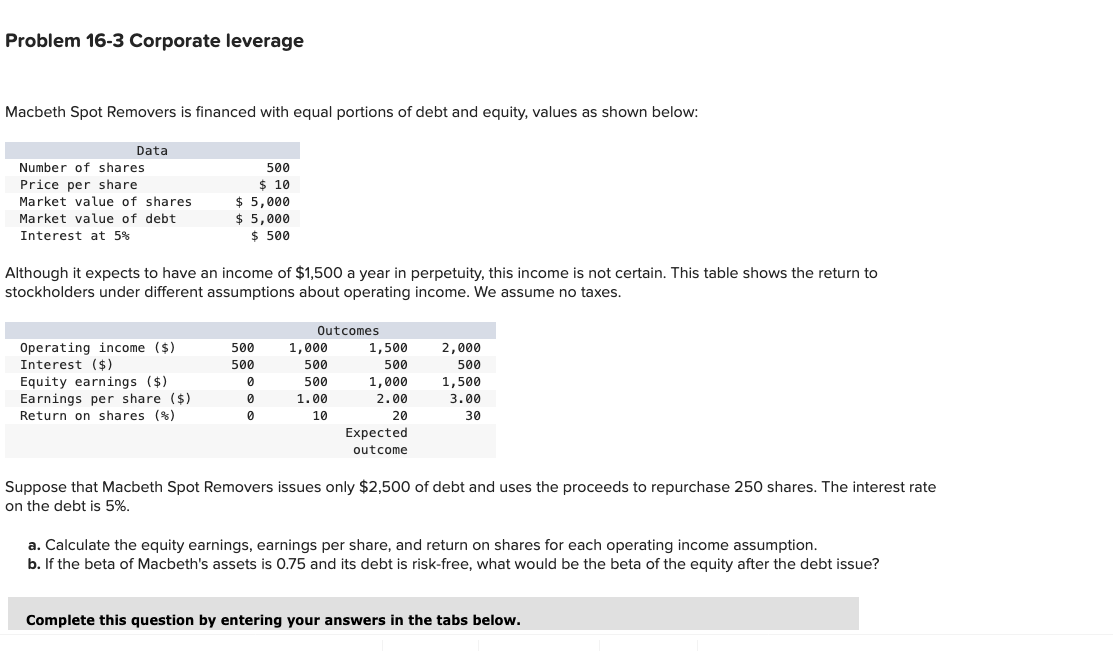This screenshot has height=651, width=1113.
Task: Select the Data table header
Action: tap(152, 150)
